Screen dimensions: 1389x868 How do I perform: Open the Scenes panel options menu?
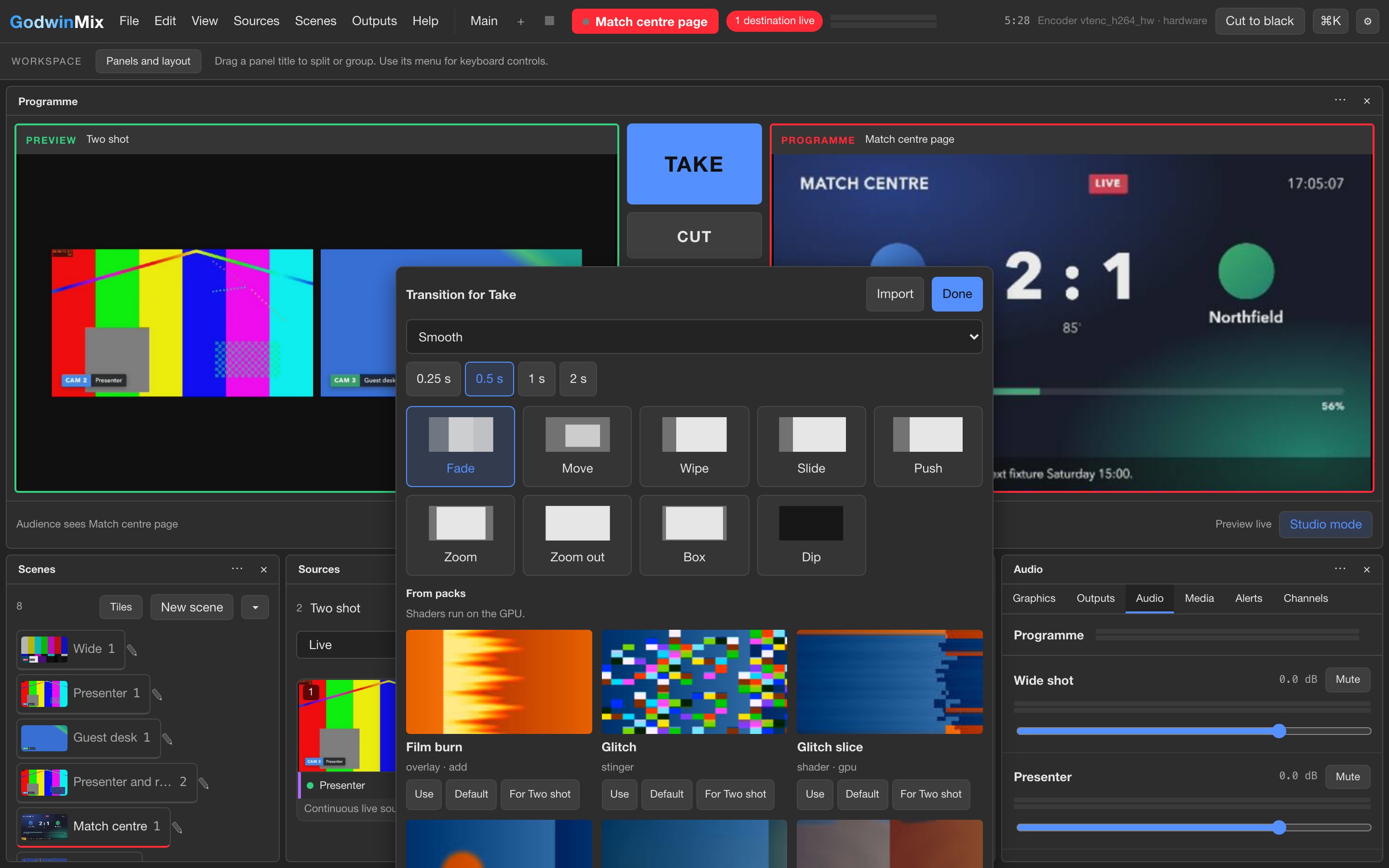click(x=237, y=569)
